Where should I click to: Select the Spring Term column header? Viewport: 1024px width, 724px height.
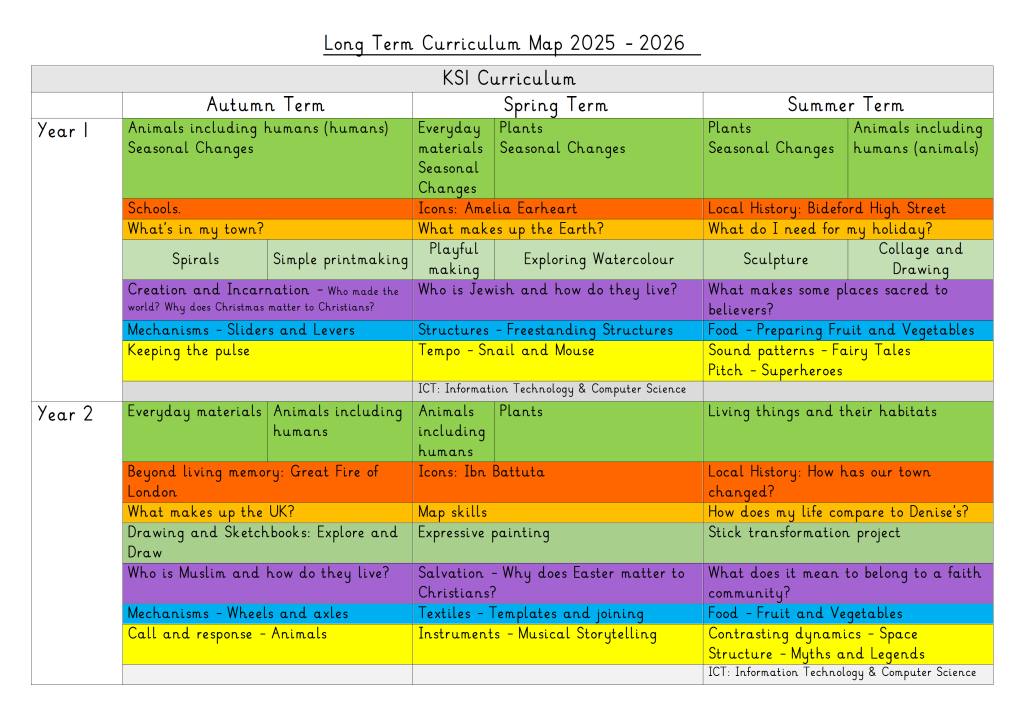point(556,105)
